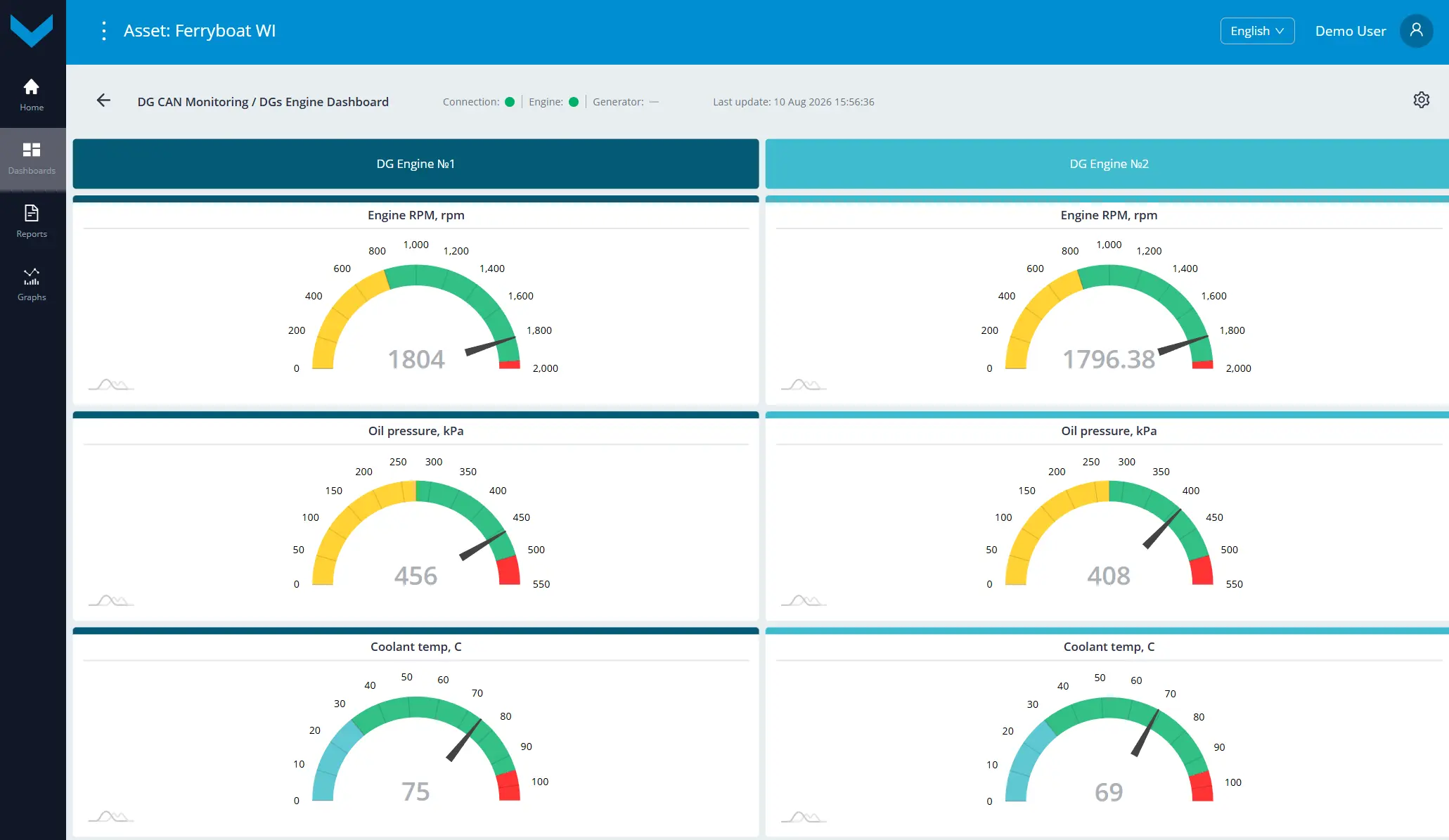The height and width of the screenshot is (840, 1449).
Task: Click the 69 coolant temp value
Action: tap(1109, 792)
